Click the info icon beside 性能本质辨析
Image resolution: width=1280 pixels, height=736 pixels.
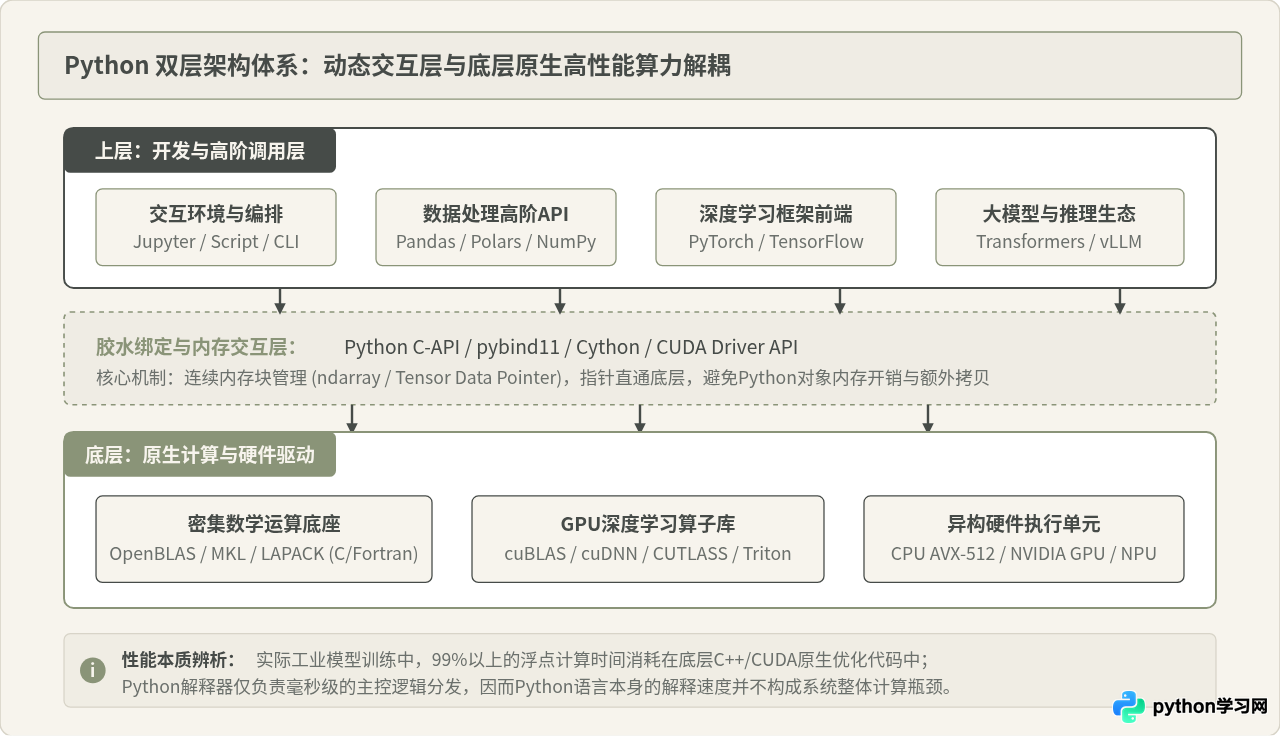pos(93,670)
